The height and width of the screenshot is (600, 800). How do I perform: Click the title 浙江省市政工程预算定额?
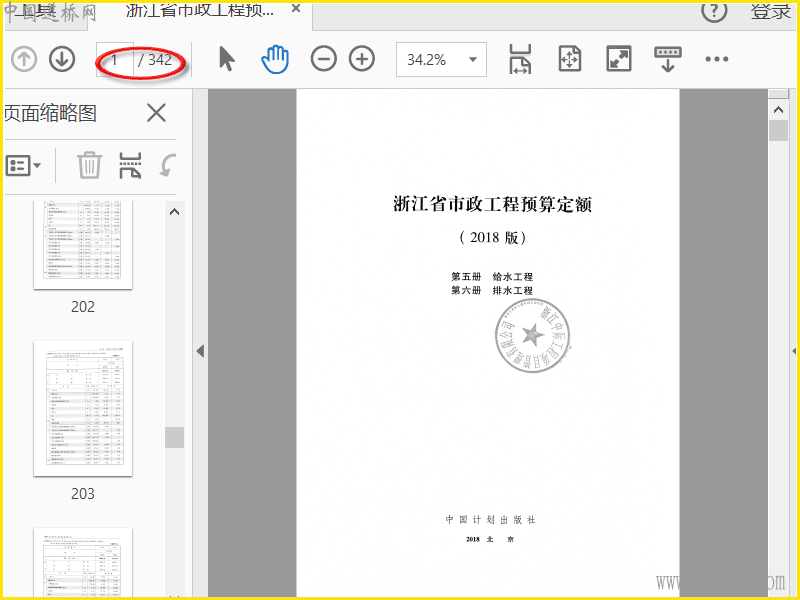(x=492, y=204)
